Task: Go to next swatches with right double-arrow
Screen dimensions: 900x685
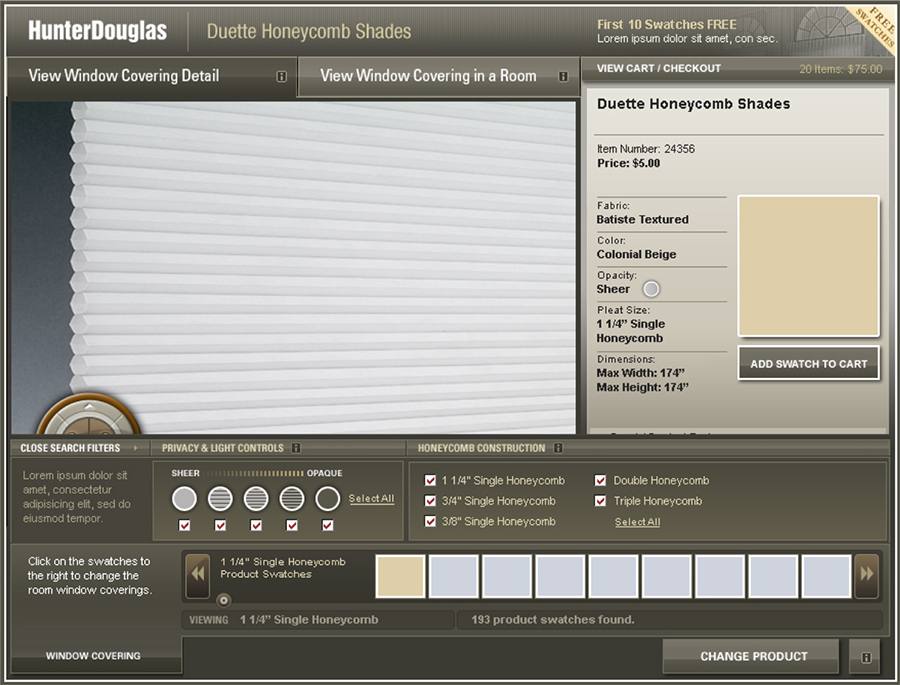Action: (x=866, y=574)
